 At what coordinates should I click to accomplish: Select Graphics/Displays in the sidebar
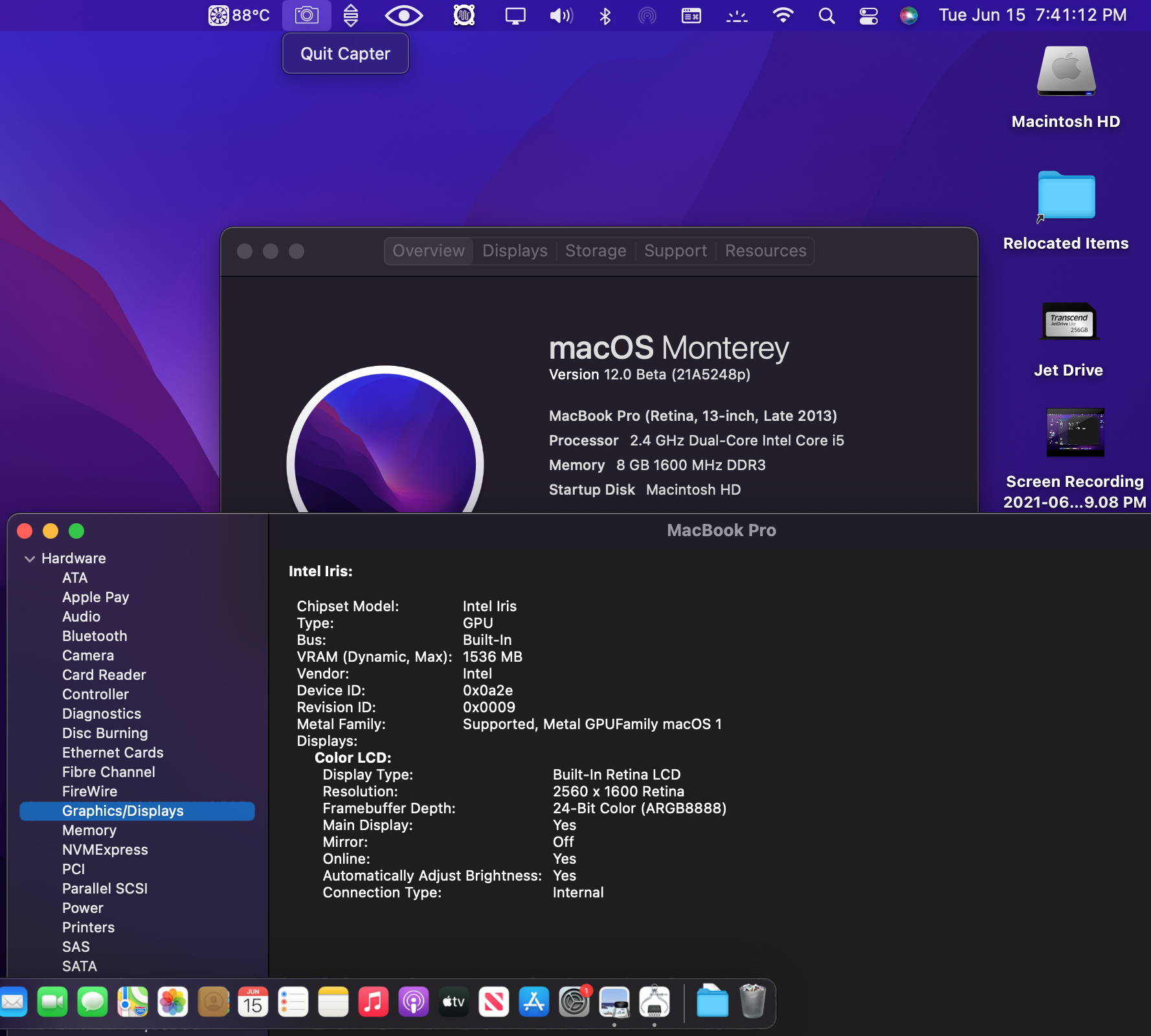137,811
